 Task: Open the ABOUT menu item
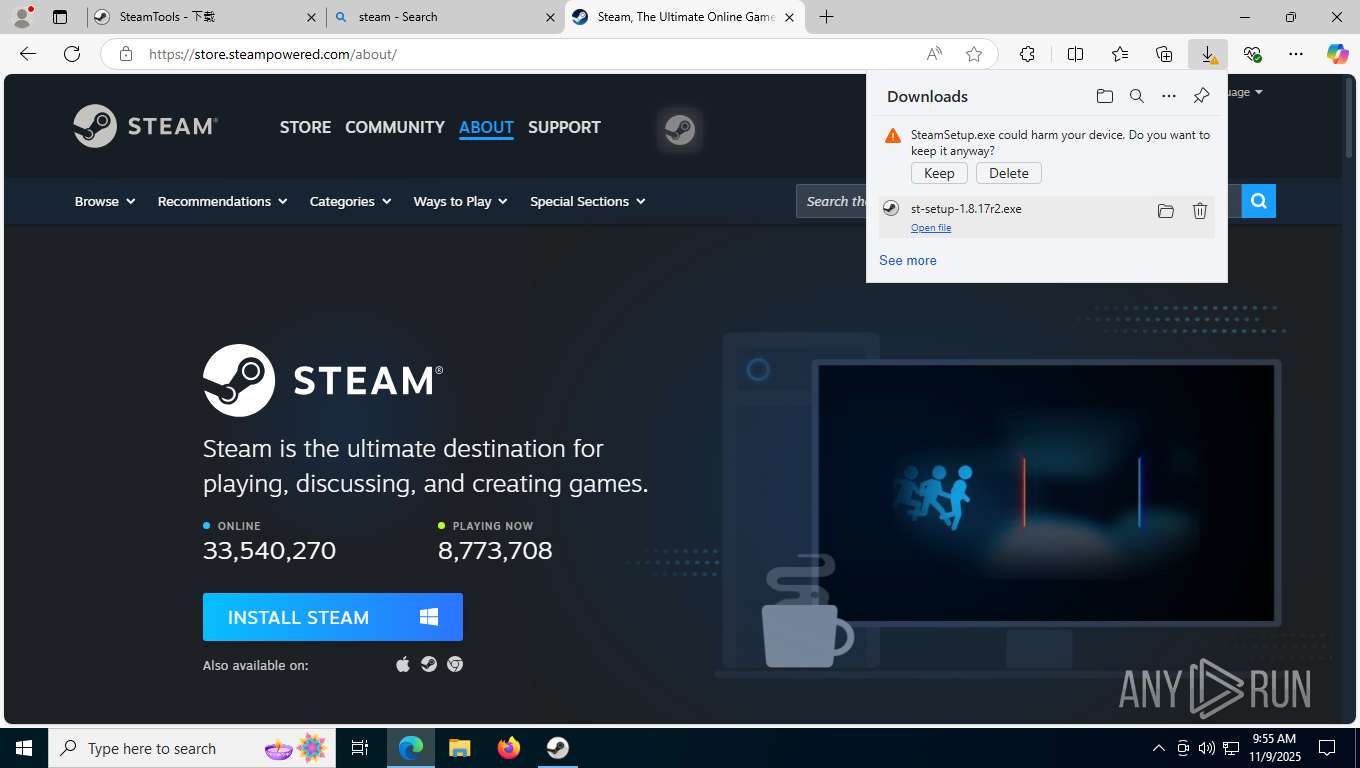tap(486, 127)
